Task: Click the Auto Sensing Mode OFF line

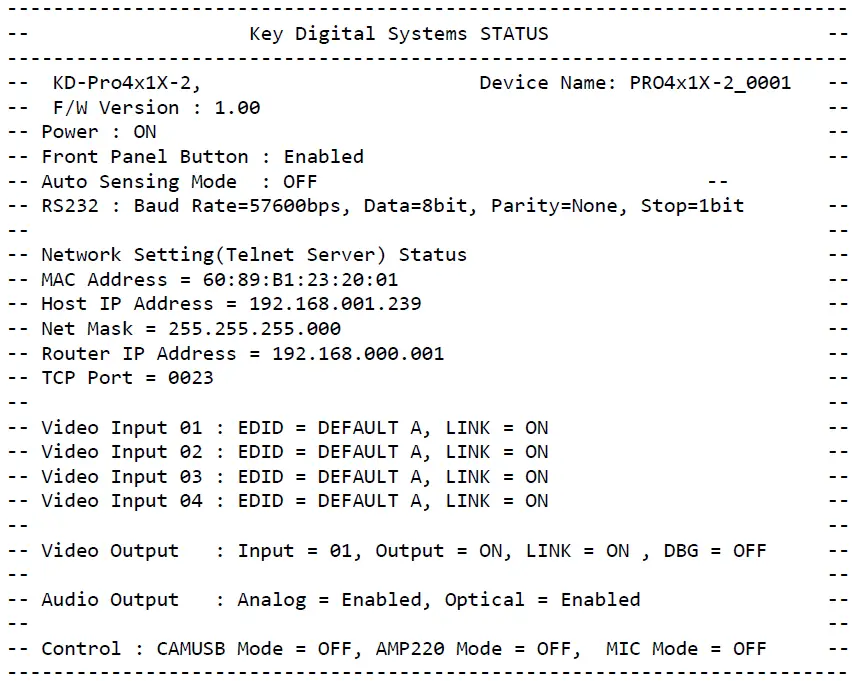Action: 178,182
